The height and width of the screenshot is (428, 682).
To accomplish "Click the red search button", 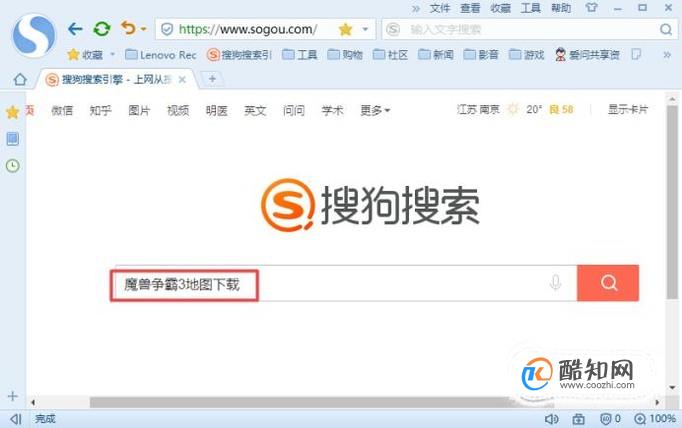I will [608, 283].
